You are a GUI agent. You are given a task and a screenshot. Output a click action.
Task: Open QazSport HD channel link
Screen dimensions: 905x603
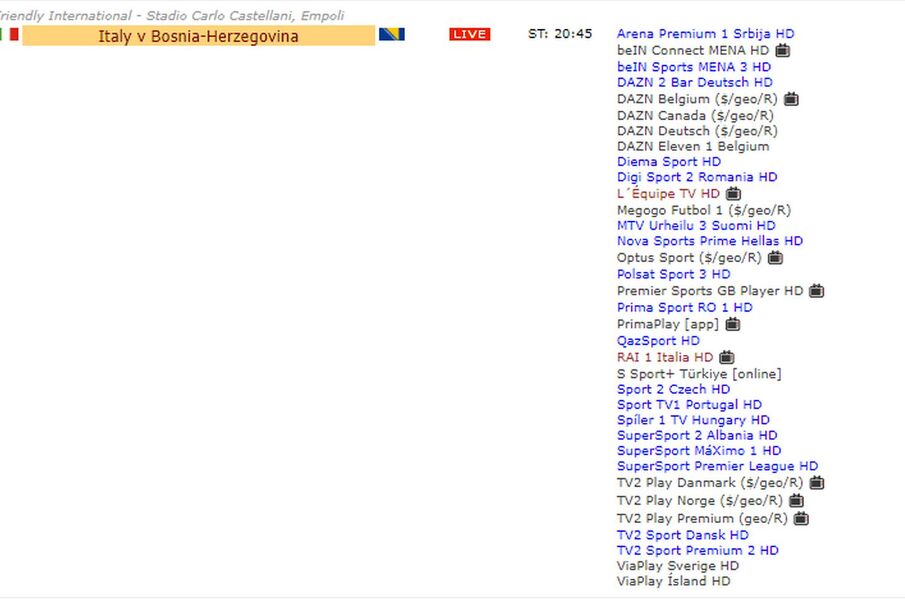coord(658,341)
